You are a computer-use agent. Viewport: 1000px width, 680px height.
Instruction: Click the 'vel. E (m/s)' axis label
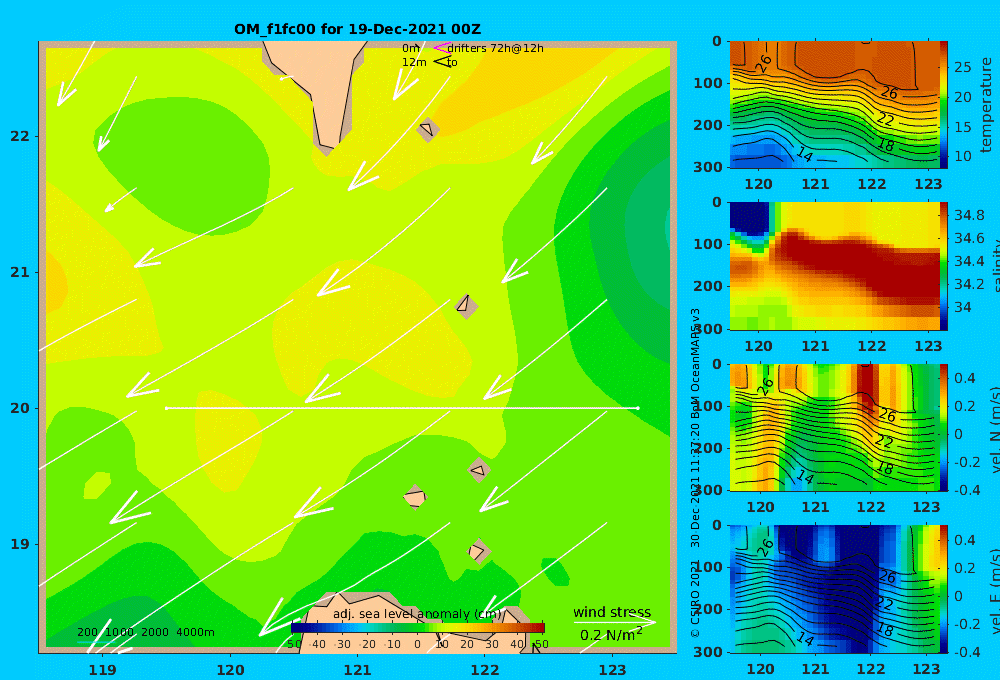[x=994, y=591]
